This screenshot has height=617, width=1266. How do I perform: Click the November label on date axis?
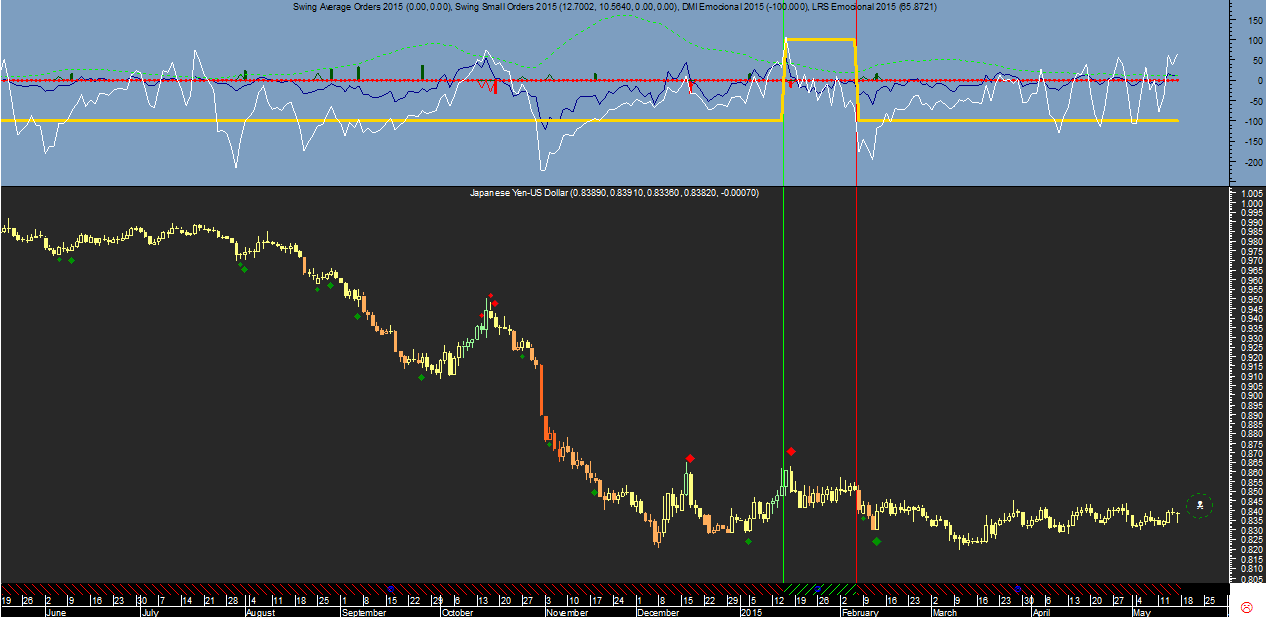(x=569, y=612)
